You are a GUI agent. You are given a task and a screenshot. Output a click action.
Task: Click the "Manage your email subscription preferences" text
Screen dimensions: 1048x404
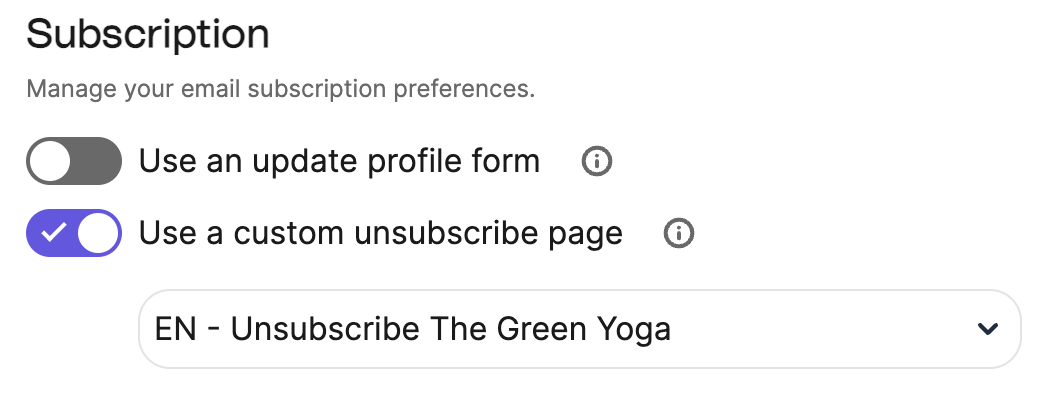(x=280, y=89)
